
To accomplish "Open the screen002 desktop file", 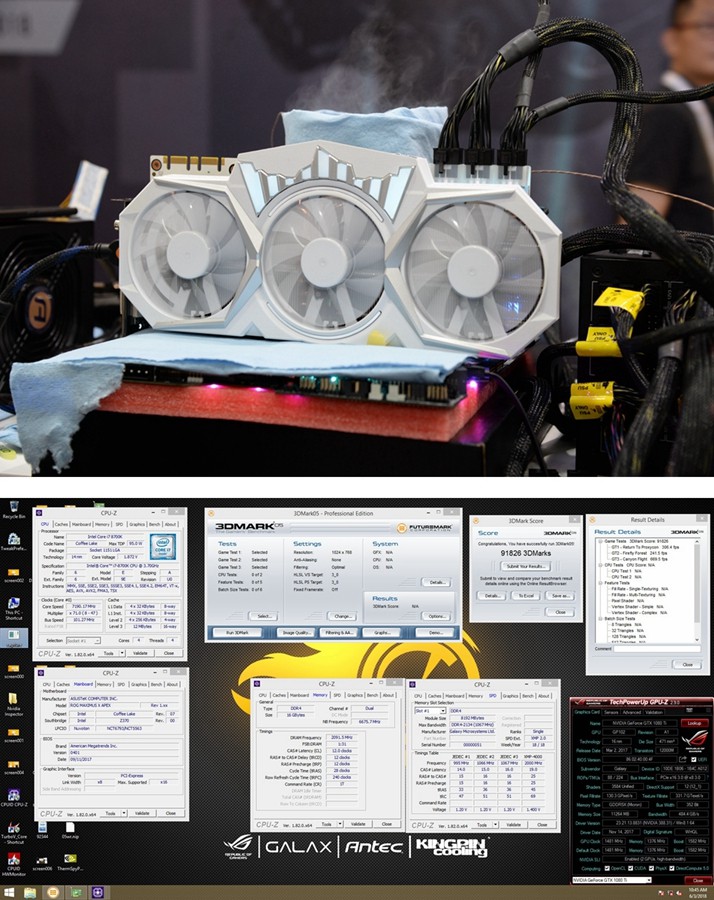I will [x=14, y=575].
